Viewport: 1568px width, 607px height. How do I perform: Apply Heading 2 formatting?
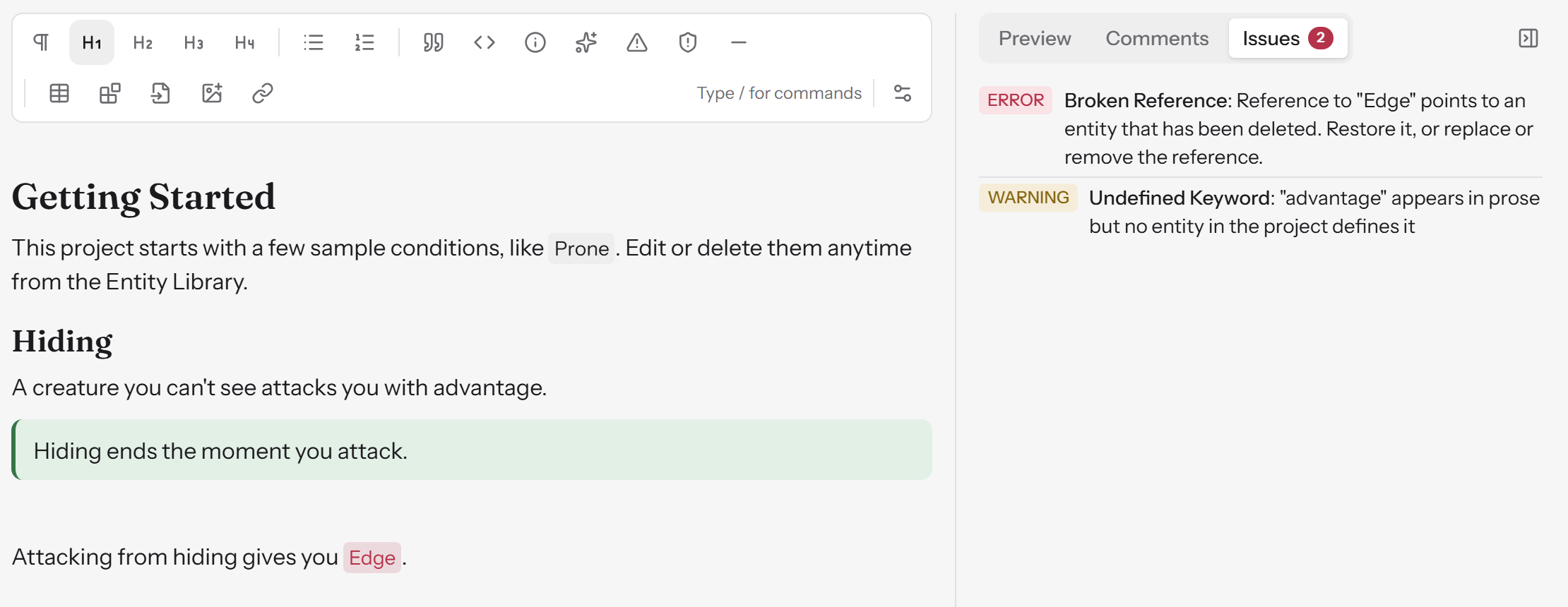[x=143, y=42]
